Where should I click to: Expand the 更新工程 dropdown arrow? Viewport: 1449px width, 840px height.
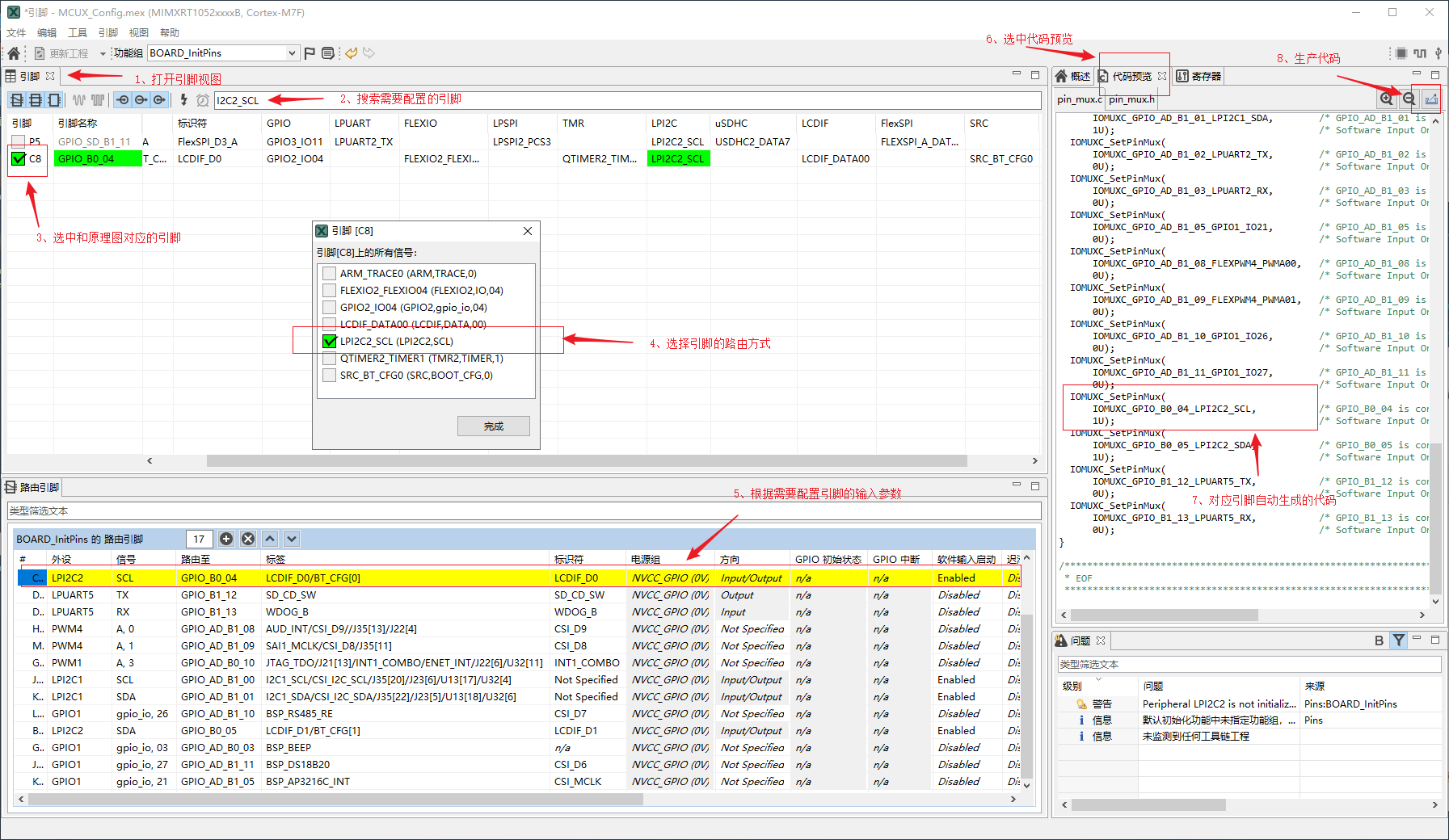point(103,54)
